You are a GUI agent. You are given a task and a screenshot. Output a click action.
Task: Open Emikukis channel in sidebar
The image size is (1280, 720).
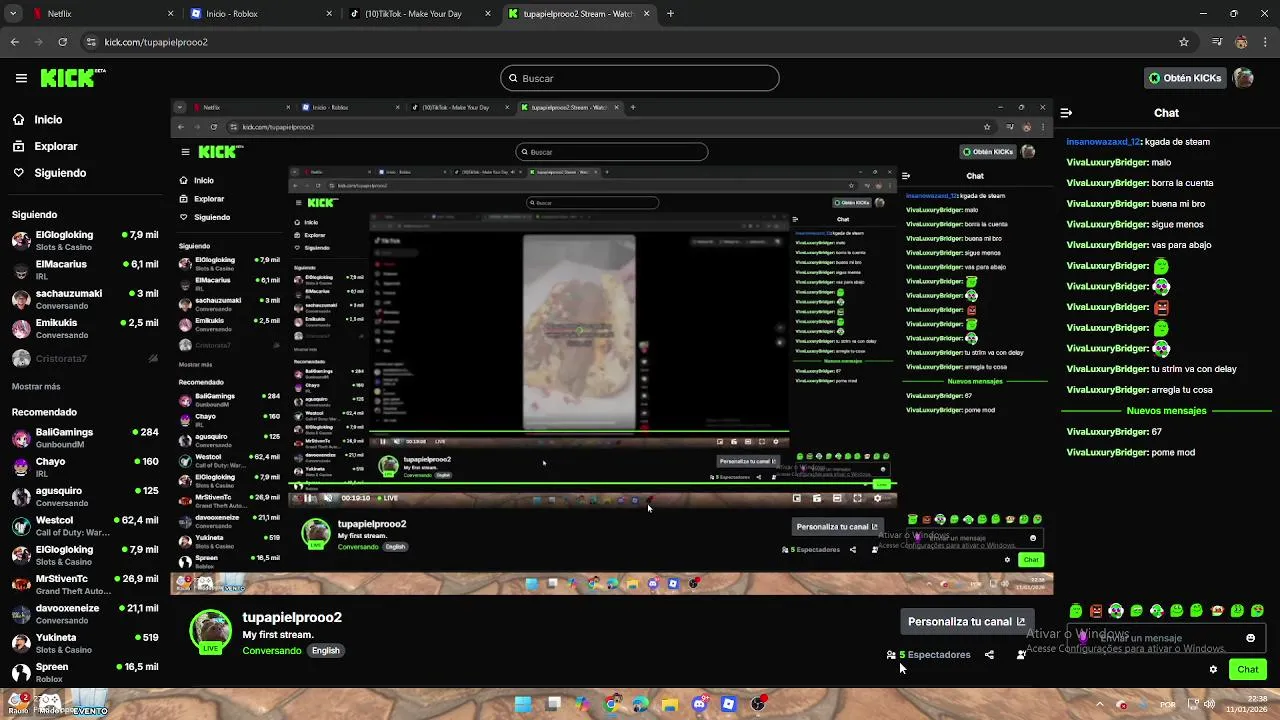pyautogui.click(x=84, y=328)
